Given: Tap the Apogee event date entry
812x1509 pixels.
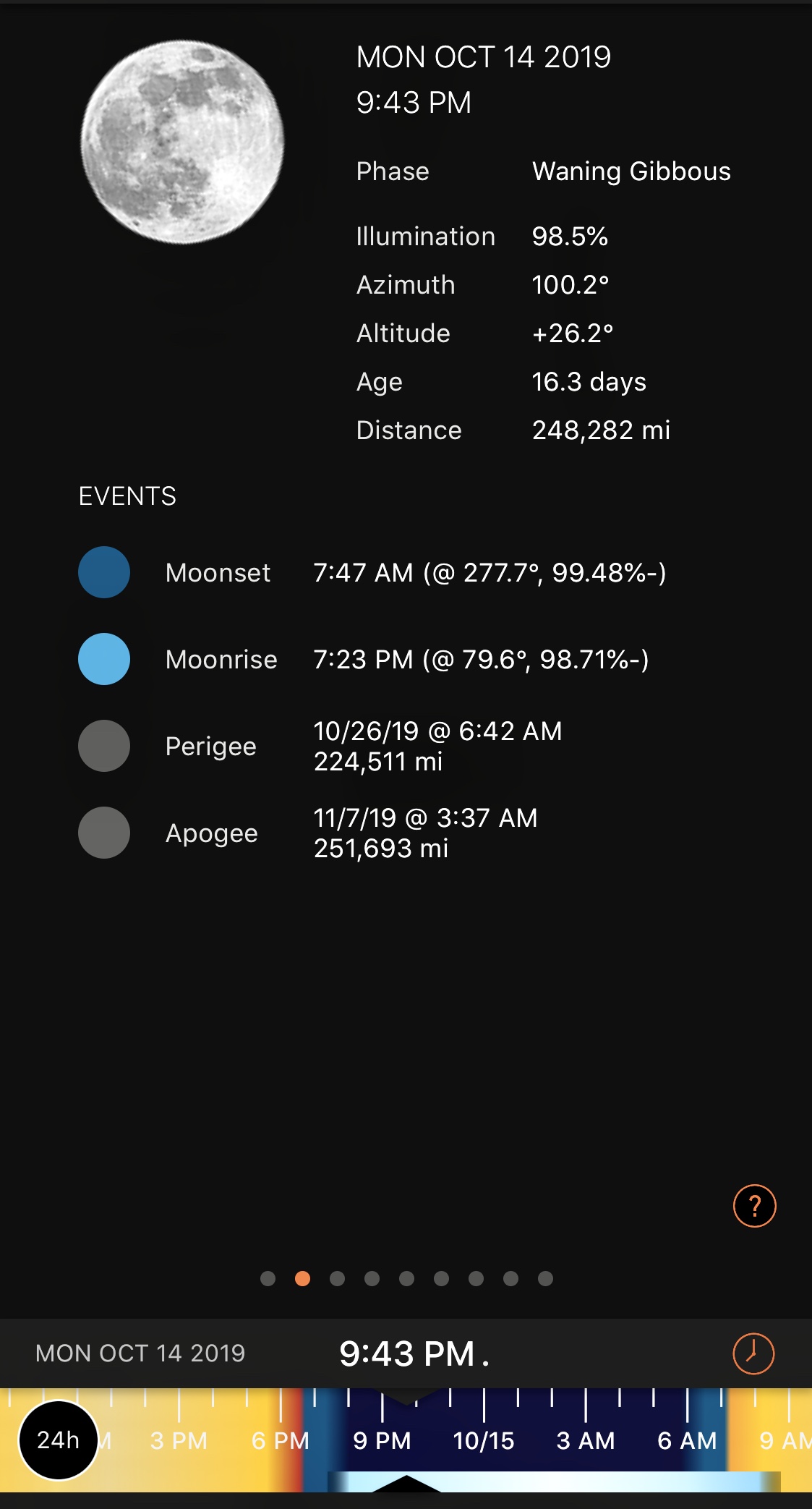Looking at the screenshot, I should pyautogui.click(x=425, y=833).
